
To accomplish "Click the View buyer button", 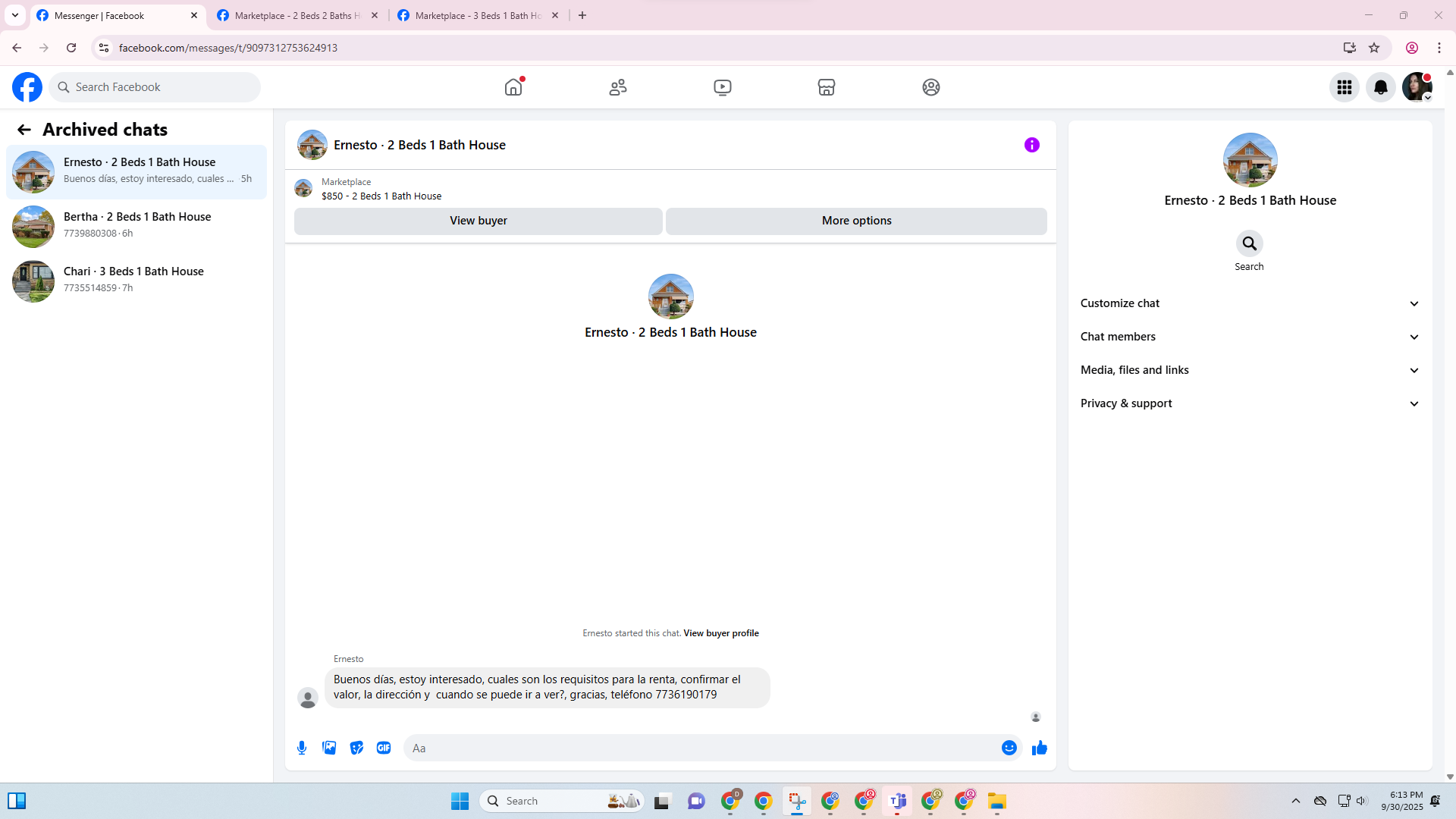I will click(478, 221).
